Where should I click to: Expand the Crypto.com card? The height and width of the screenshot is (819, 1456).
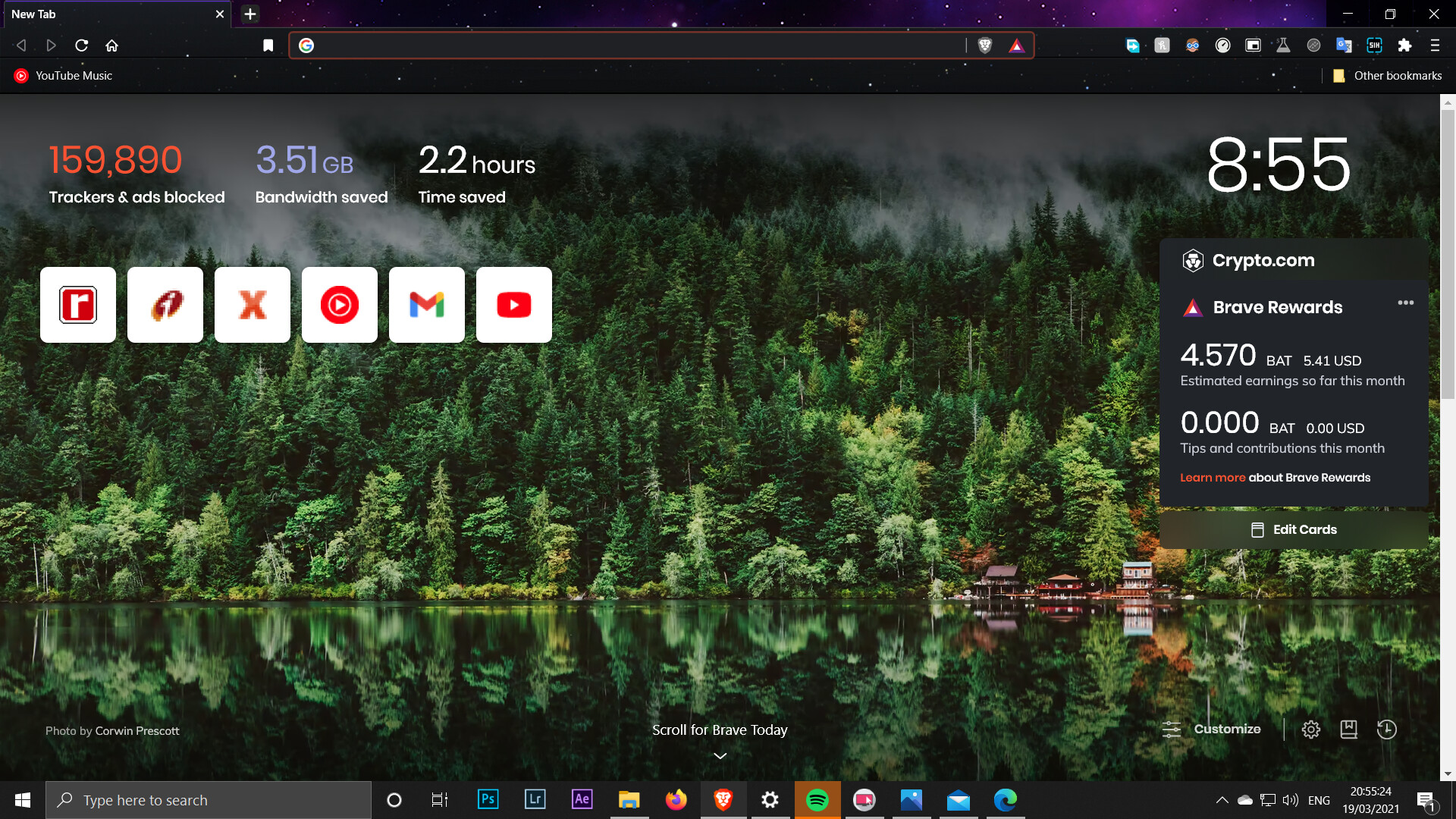[1263, 260]
